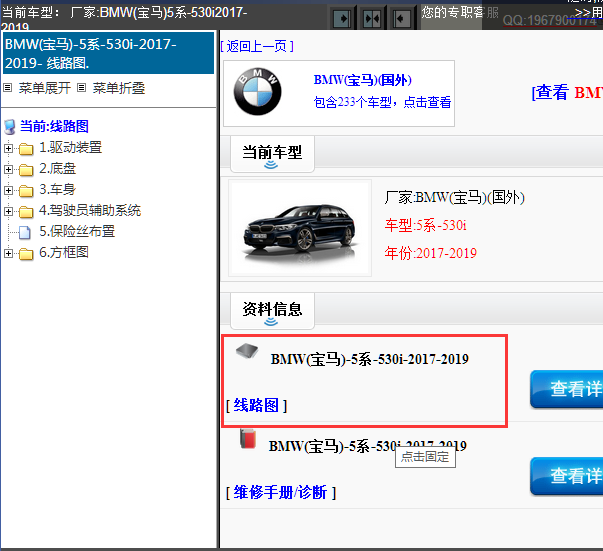Screen dimensions: 603x551
Task: Click text 年份:2017-2019
Action: click(x=430, y=253)
